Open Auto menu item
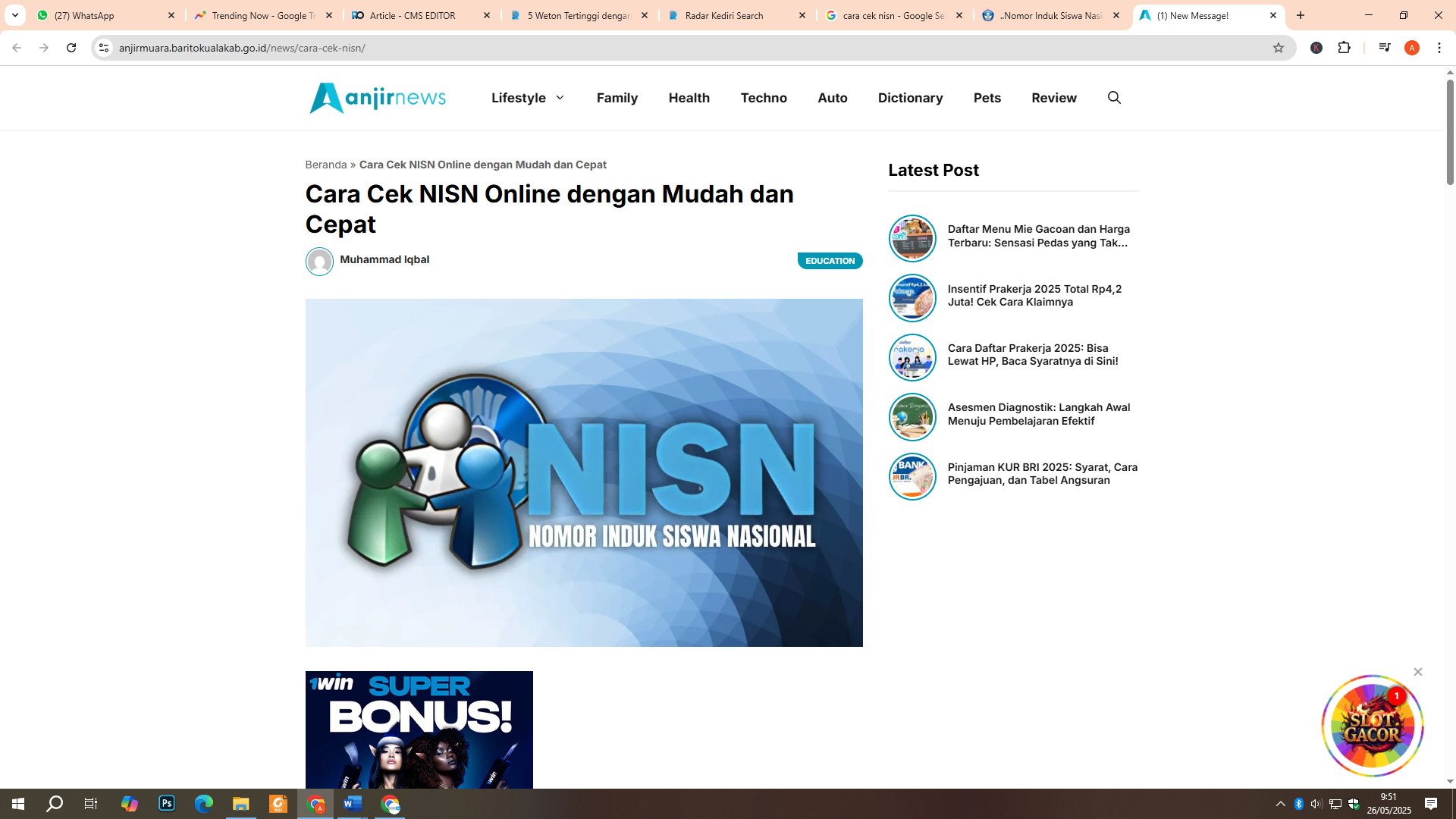This screenshot has width=1456, height=819. click(833, 98)
